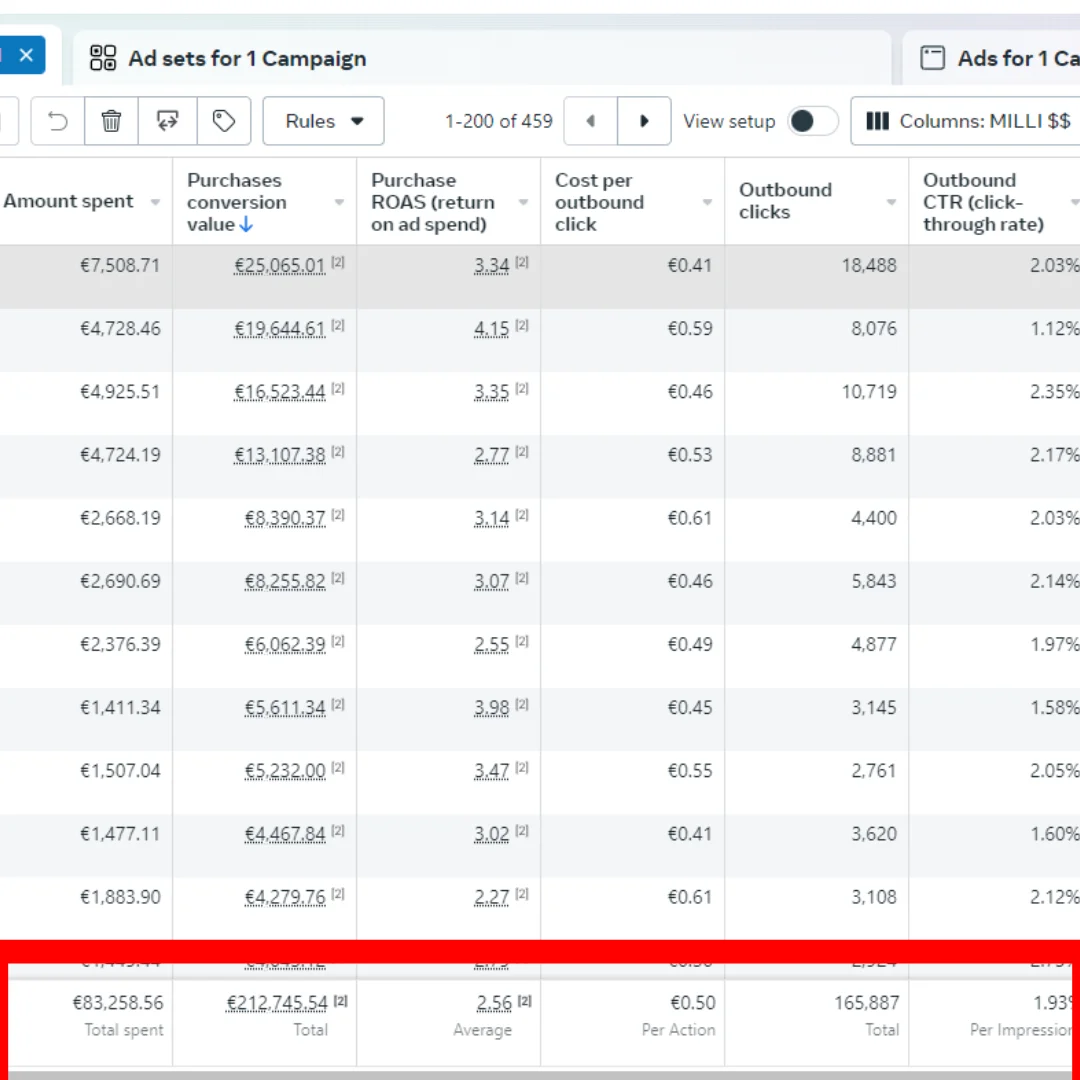Toggle the View setup switch

point(812,121)
